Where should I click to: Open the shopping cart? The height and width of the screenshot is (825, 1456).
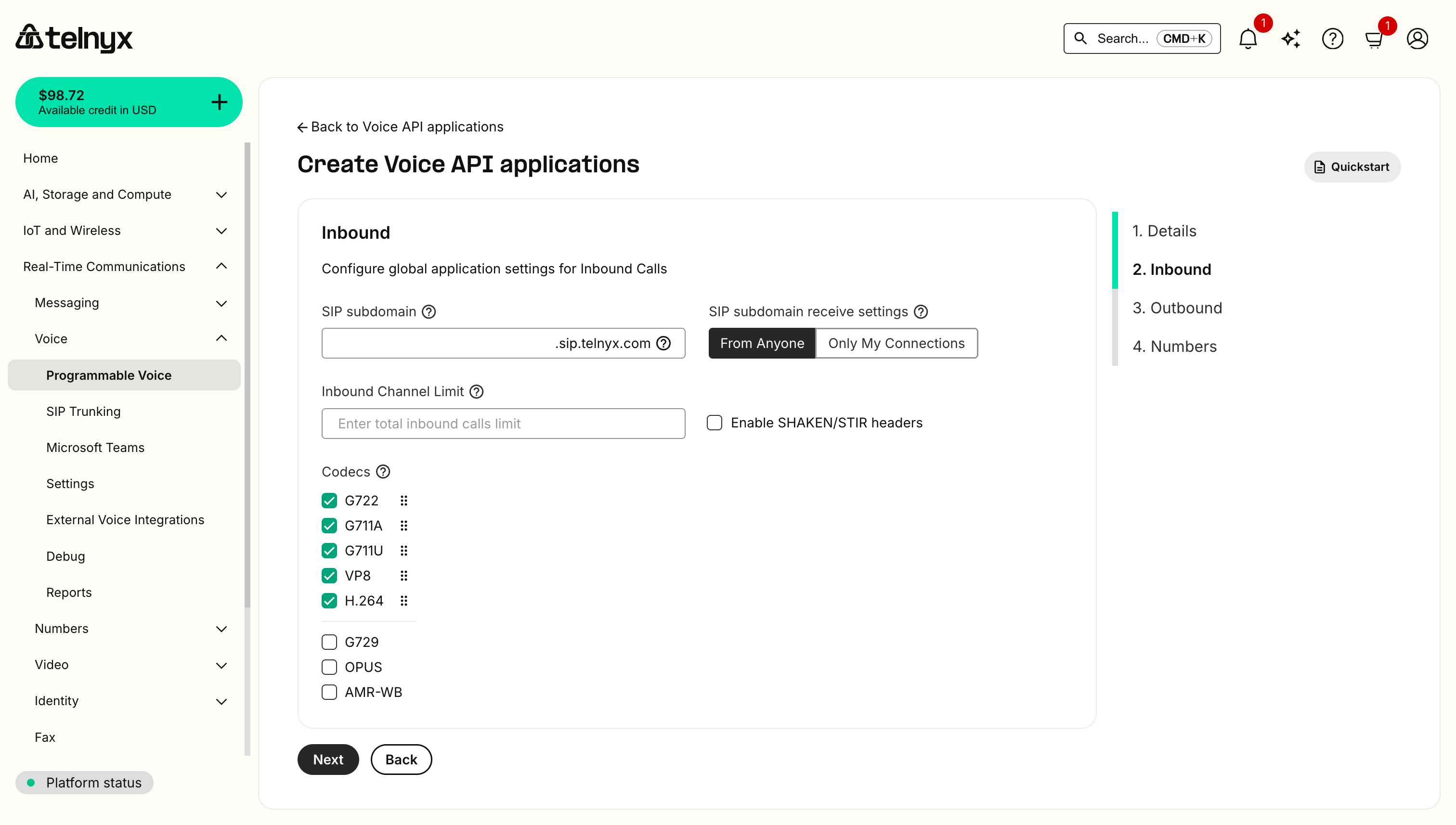[1374, 39]
